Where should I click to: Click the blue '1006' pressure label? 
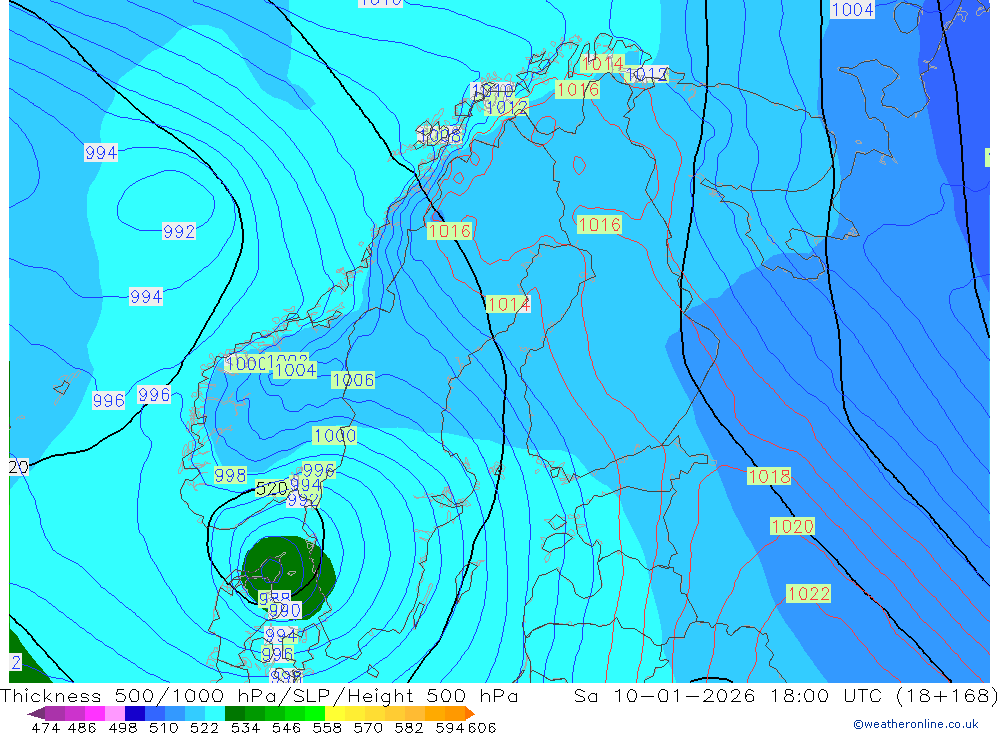(x=353, y=380)
